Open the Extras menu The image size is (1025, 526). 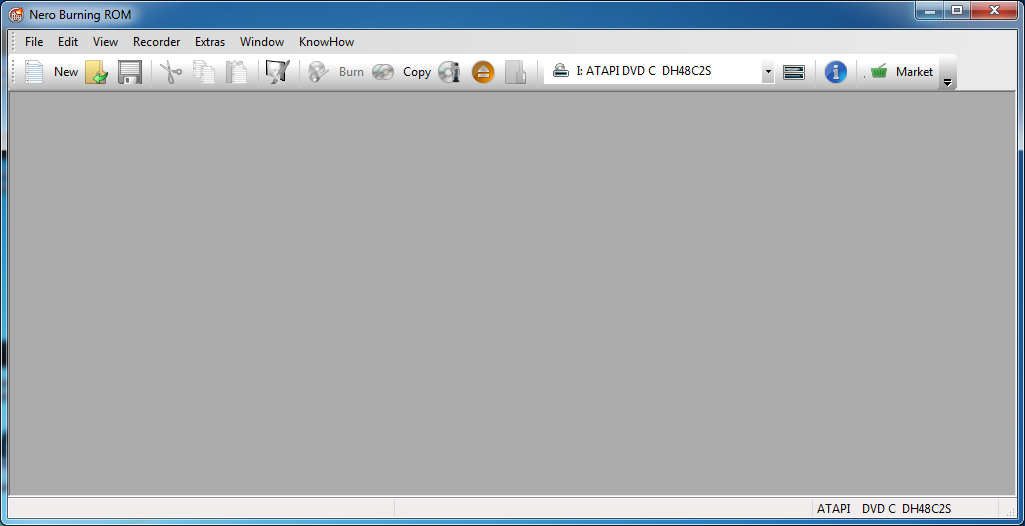210,42
